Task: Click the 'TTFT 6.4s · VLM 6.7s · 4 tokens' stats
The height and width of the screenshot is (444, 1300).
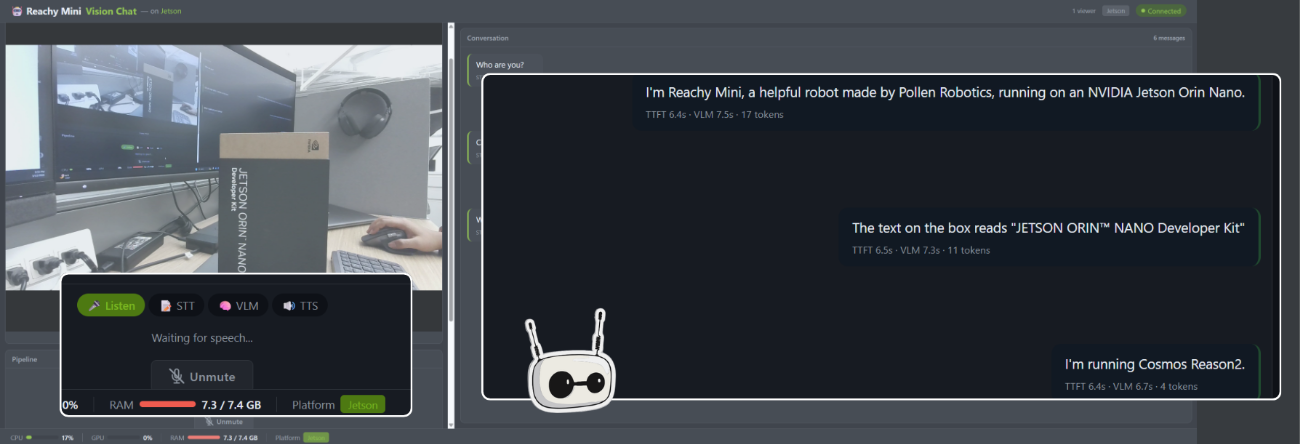Action: coord(1131,387)
